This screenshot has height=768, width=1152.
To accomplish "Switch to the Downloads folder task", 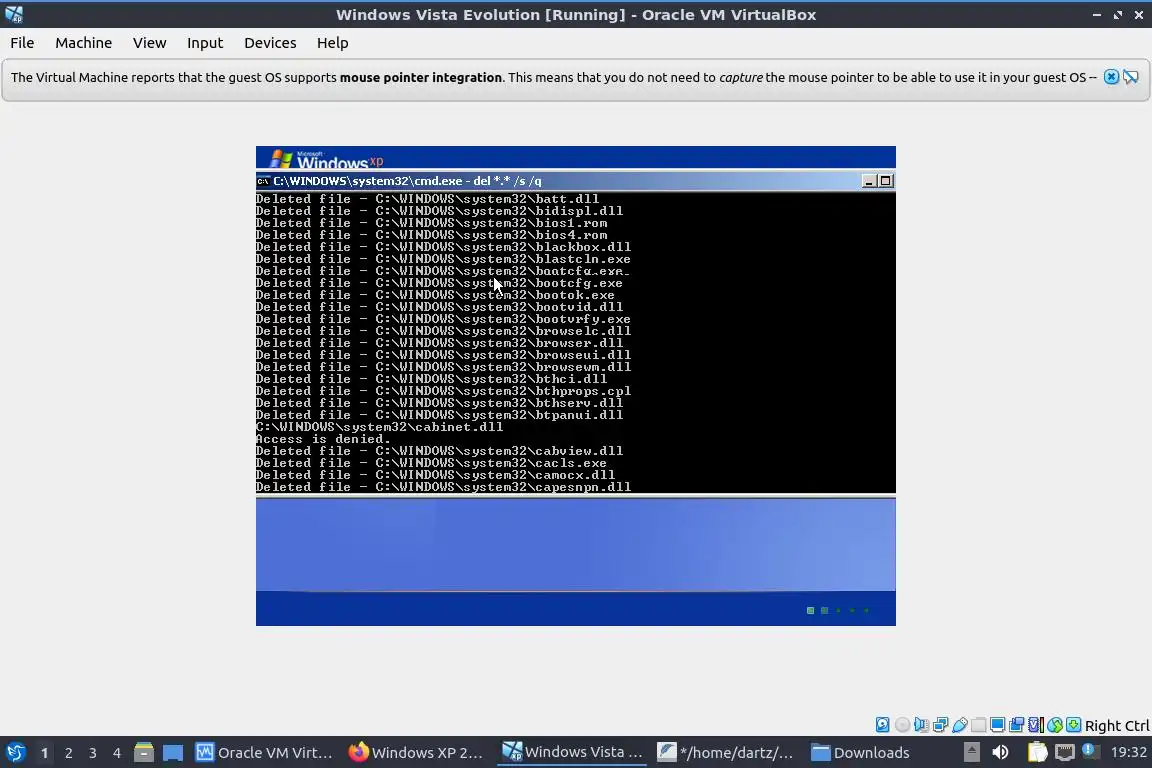I will pos(861,753).
